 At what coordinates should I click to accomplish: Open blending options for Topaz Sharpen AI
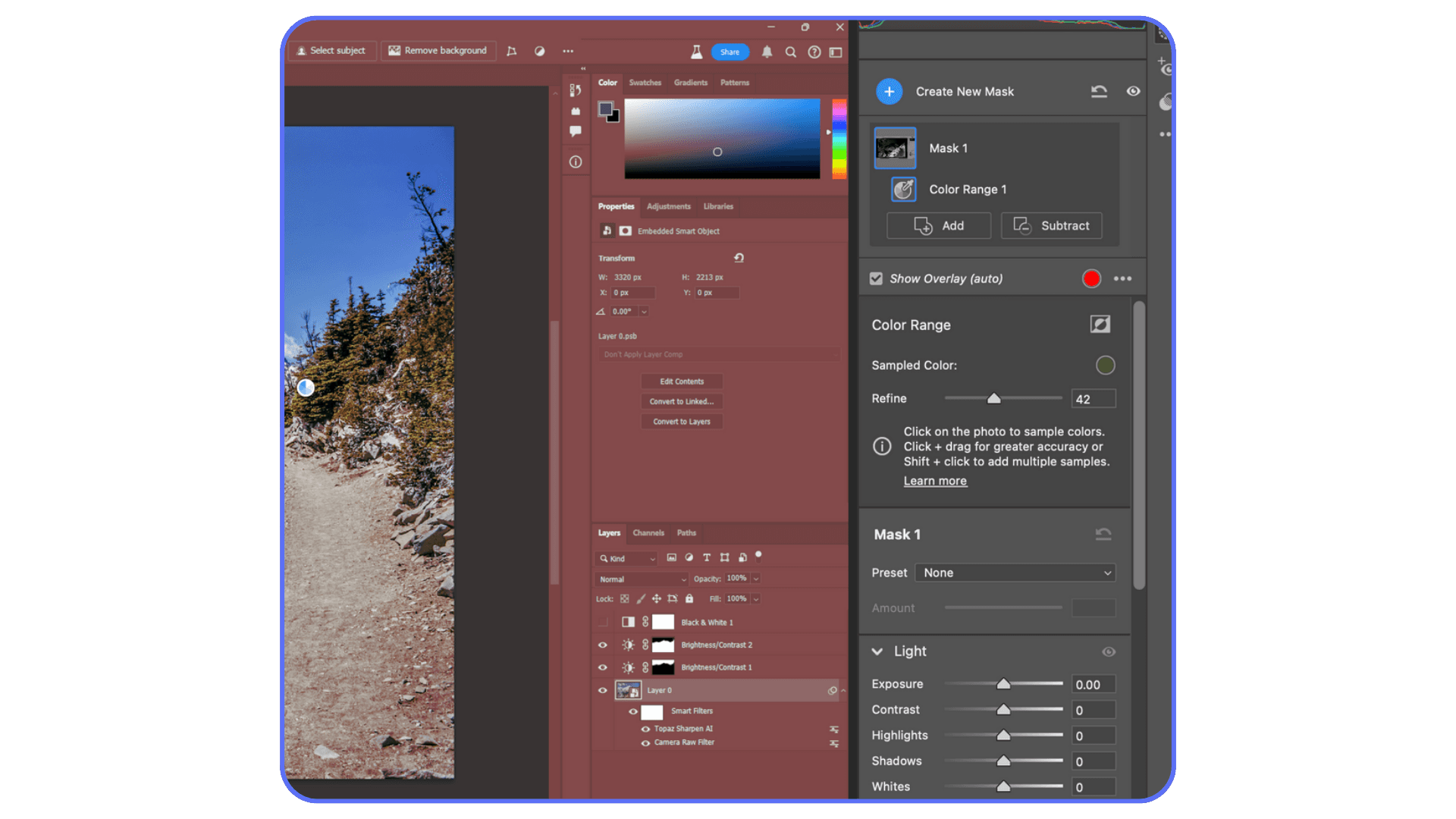tap(834, 728)
